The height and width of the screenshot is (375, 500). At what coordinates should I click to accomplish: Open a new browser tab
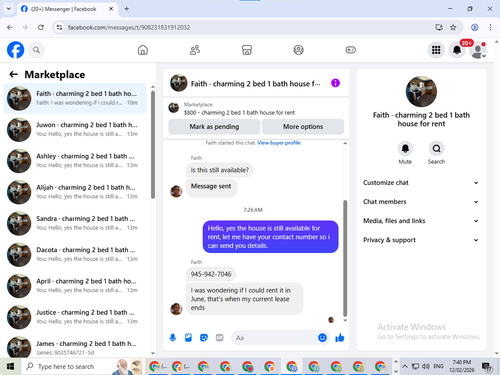(x=127, y=9)
